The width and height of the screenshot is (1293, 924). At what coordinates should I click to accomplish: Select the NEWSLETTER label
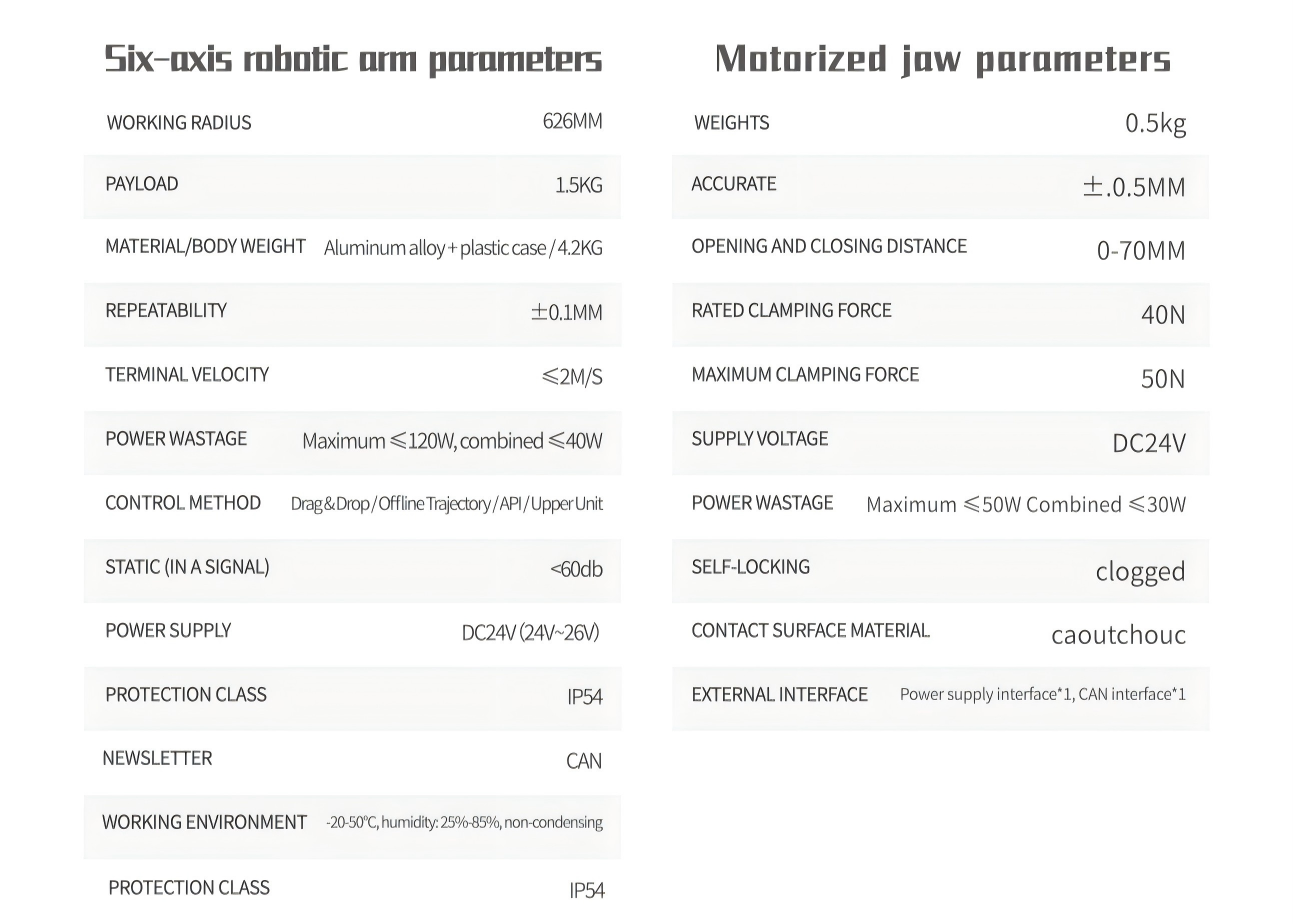click(157, 759)
